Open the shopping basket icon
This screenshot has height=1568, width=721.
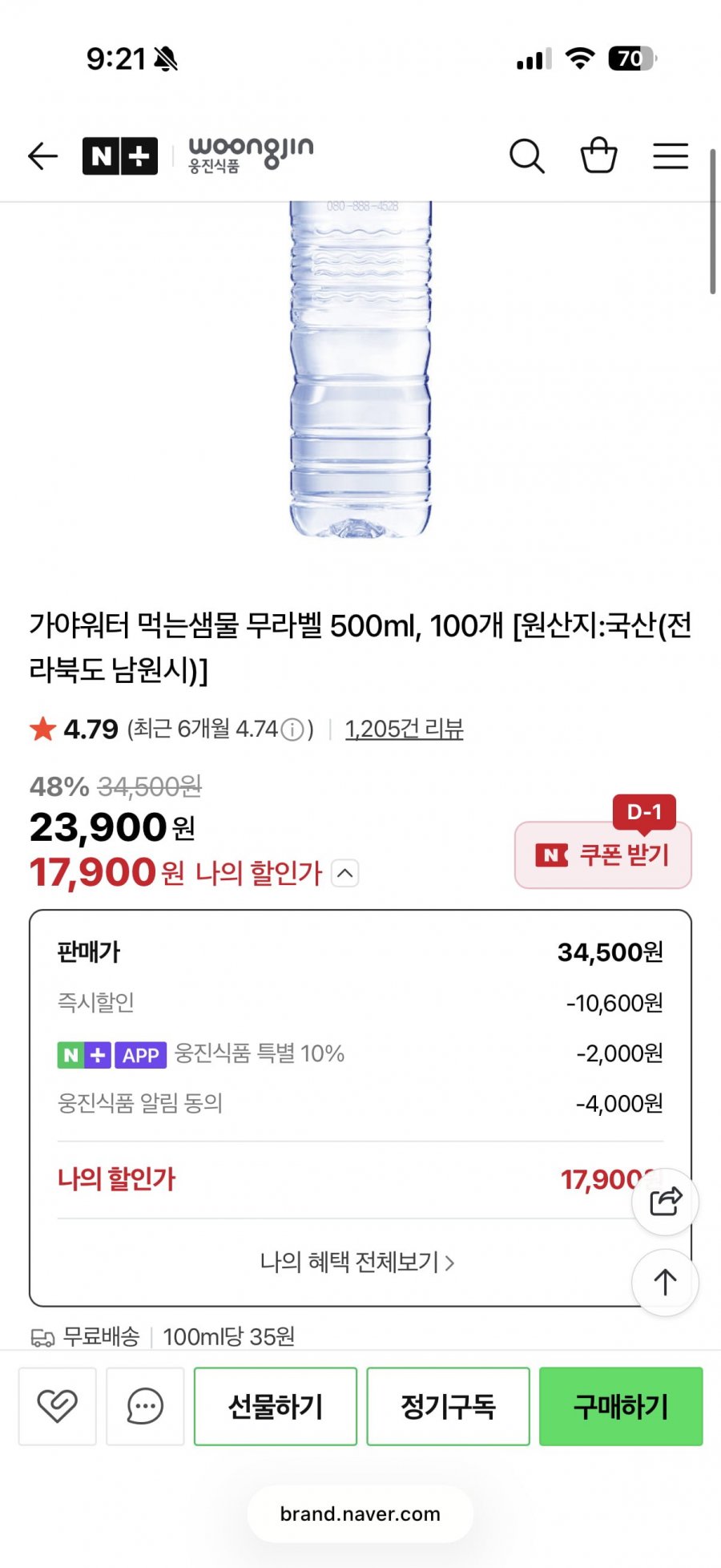[x=598, y=156]
